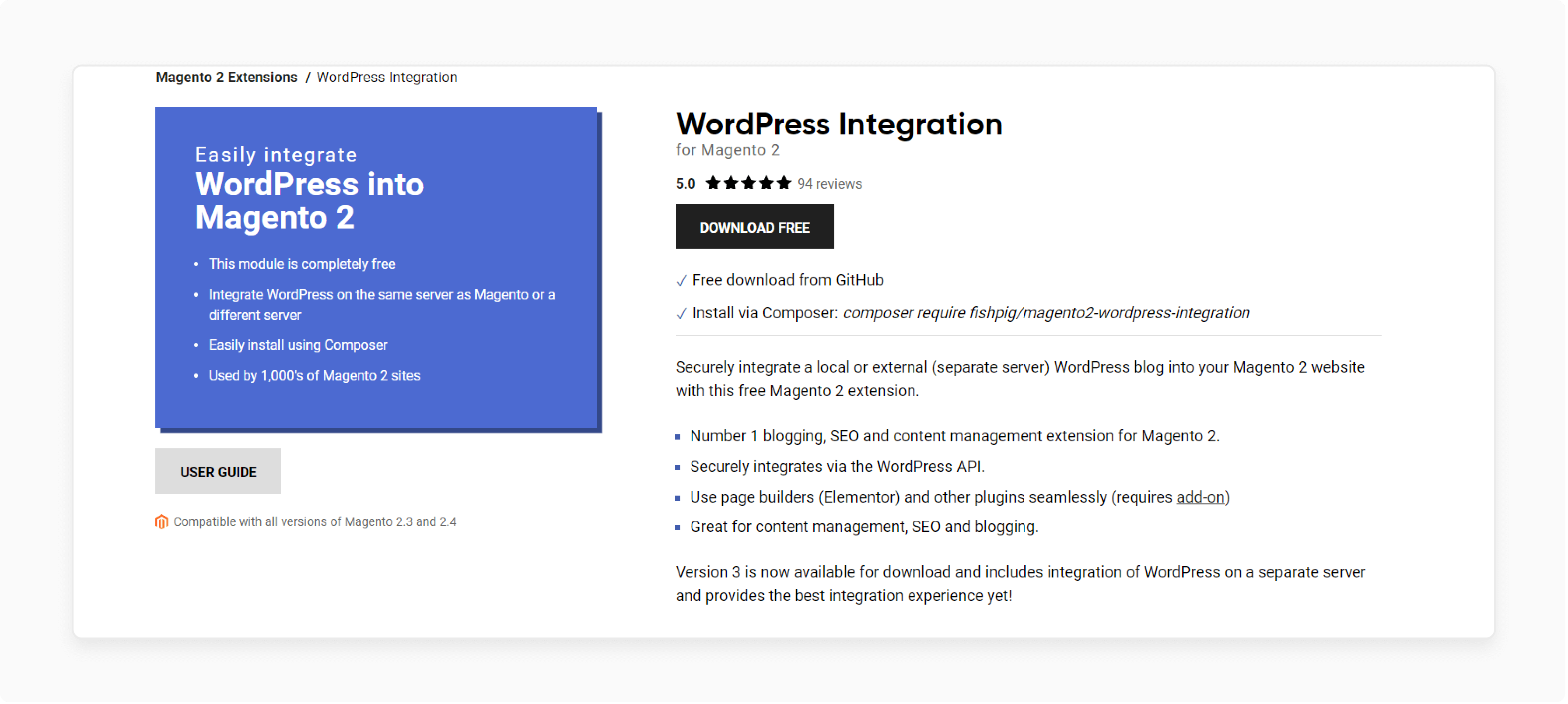Click 'Great for content management' bullet text
Image resolution: width=1568 pixels, height=704 pixels.
[x=864, y=527]
